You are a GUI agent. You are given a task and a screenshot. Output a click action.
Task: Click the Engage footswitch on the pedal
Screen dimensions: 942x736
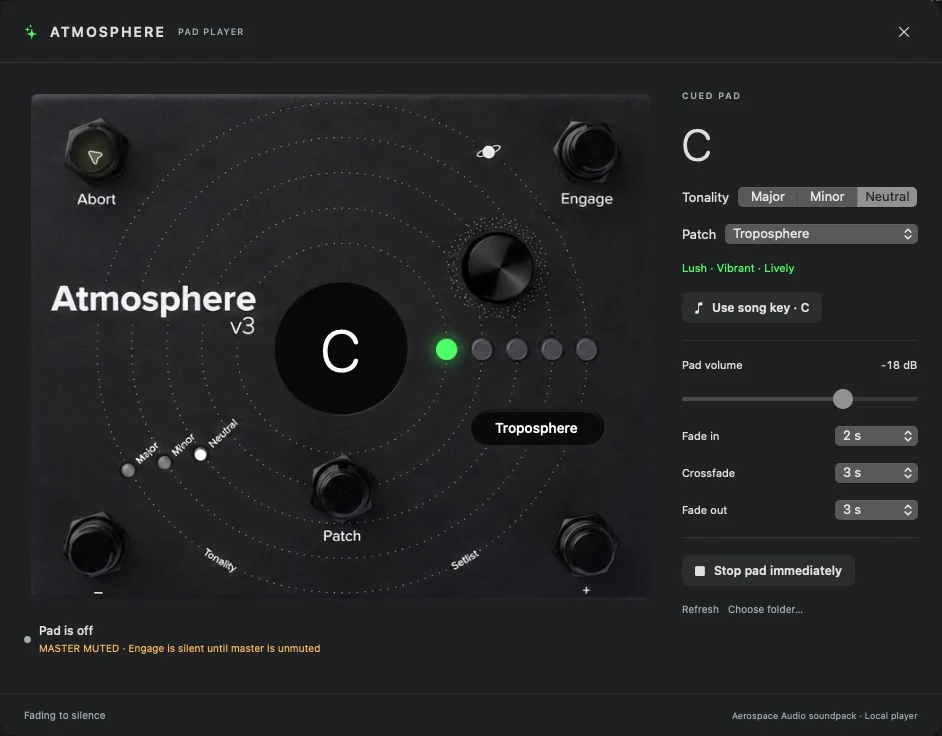pyautogui.click(x=587, y=151)
